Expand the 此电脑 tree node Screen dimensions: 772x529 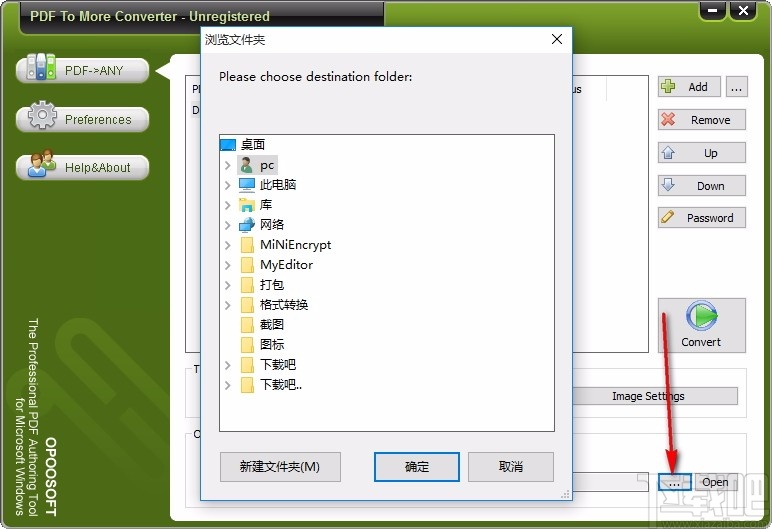tap(227, 185)
